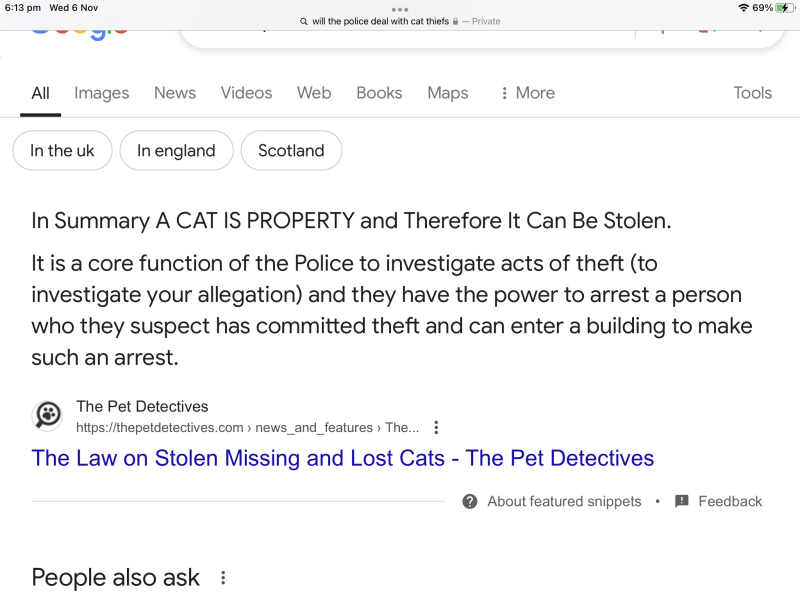The image size is (800, 600).
Task: Switch to the Images tab
Action: tap(101, 93)
